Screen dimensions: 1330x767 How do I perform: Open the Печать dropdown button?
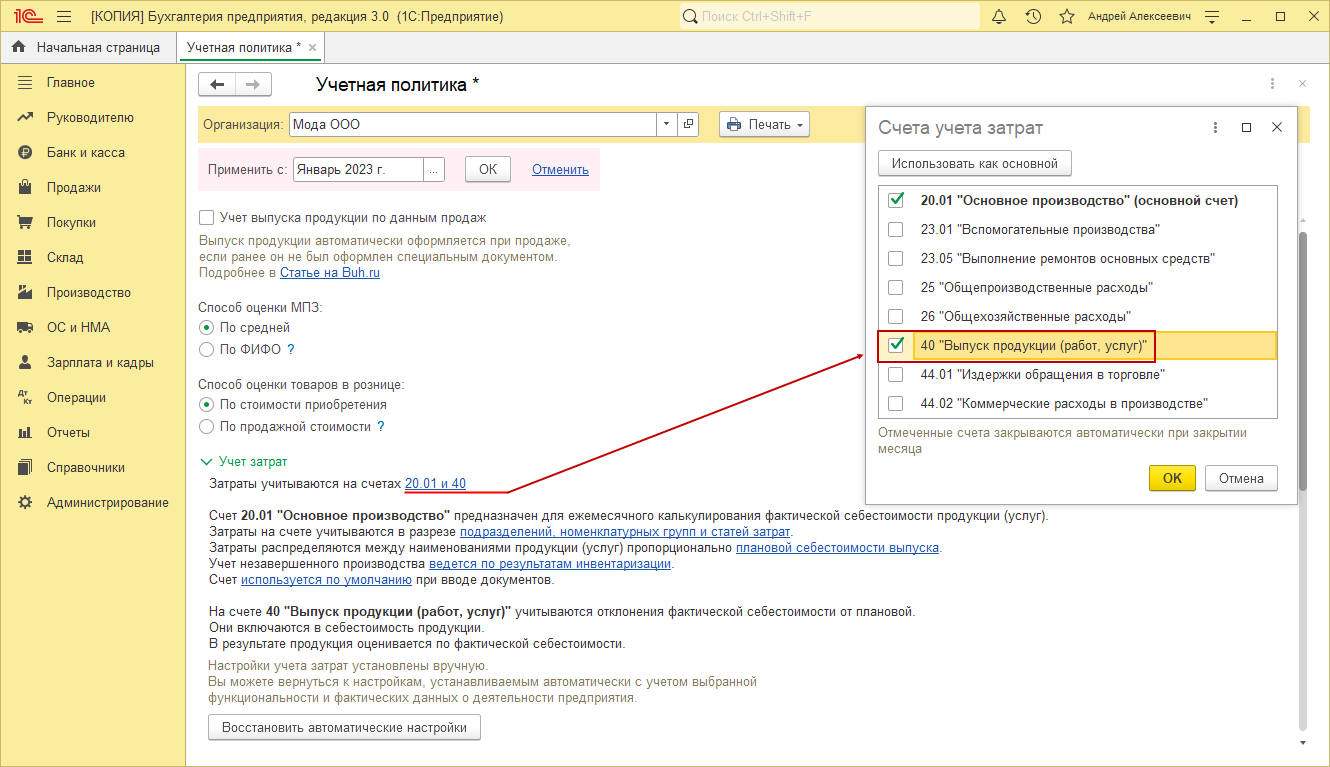(x=764, y=125)
